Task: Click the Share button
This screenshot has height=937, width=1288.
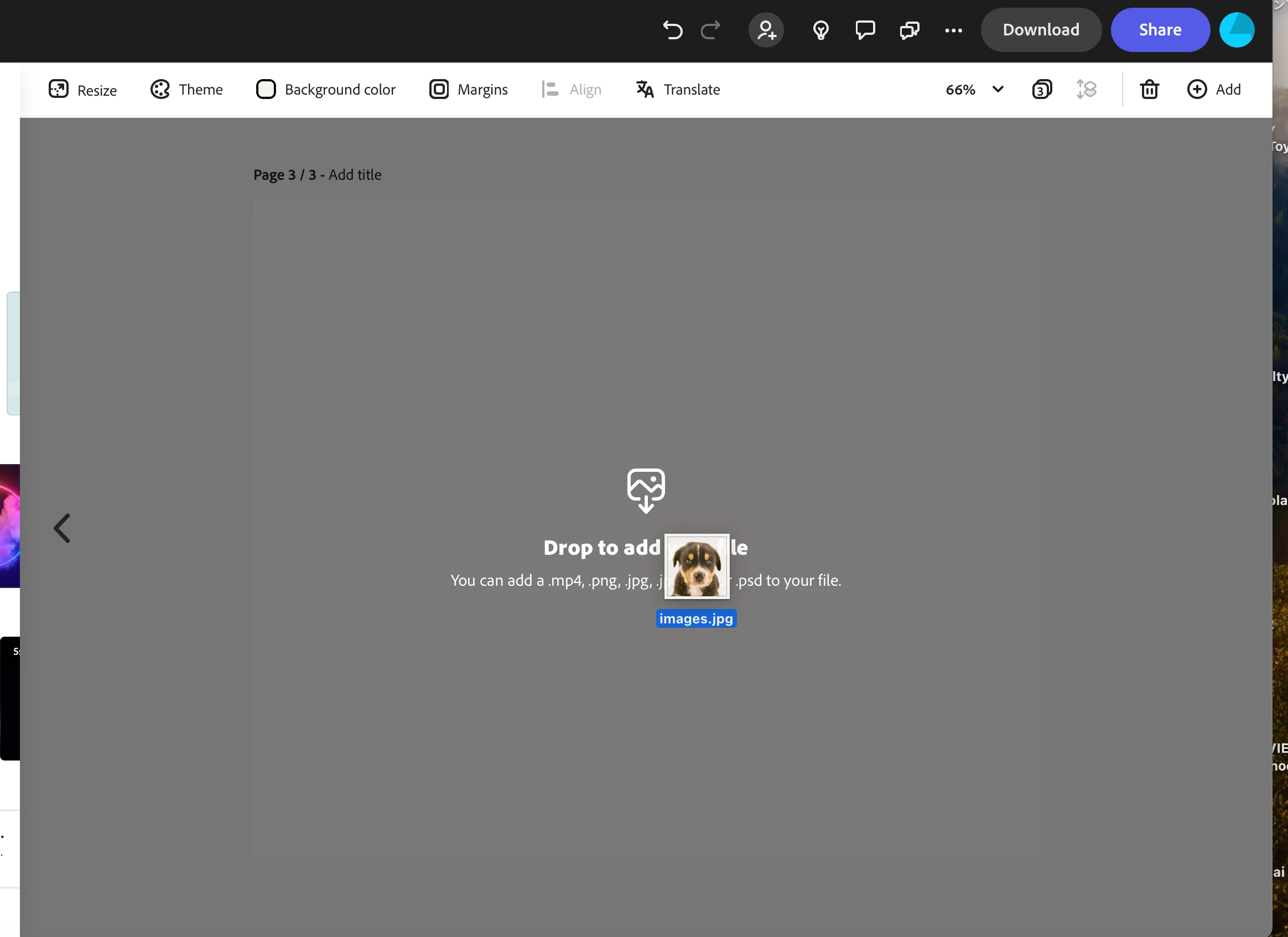Action: [x=1160, y=29]
